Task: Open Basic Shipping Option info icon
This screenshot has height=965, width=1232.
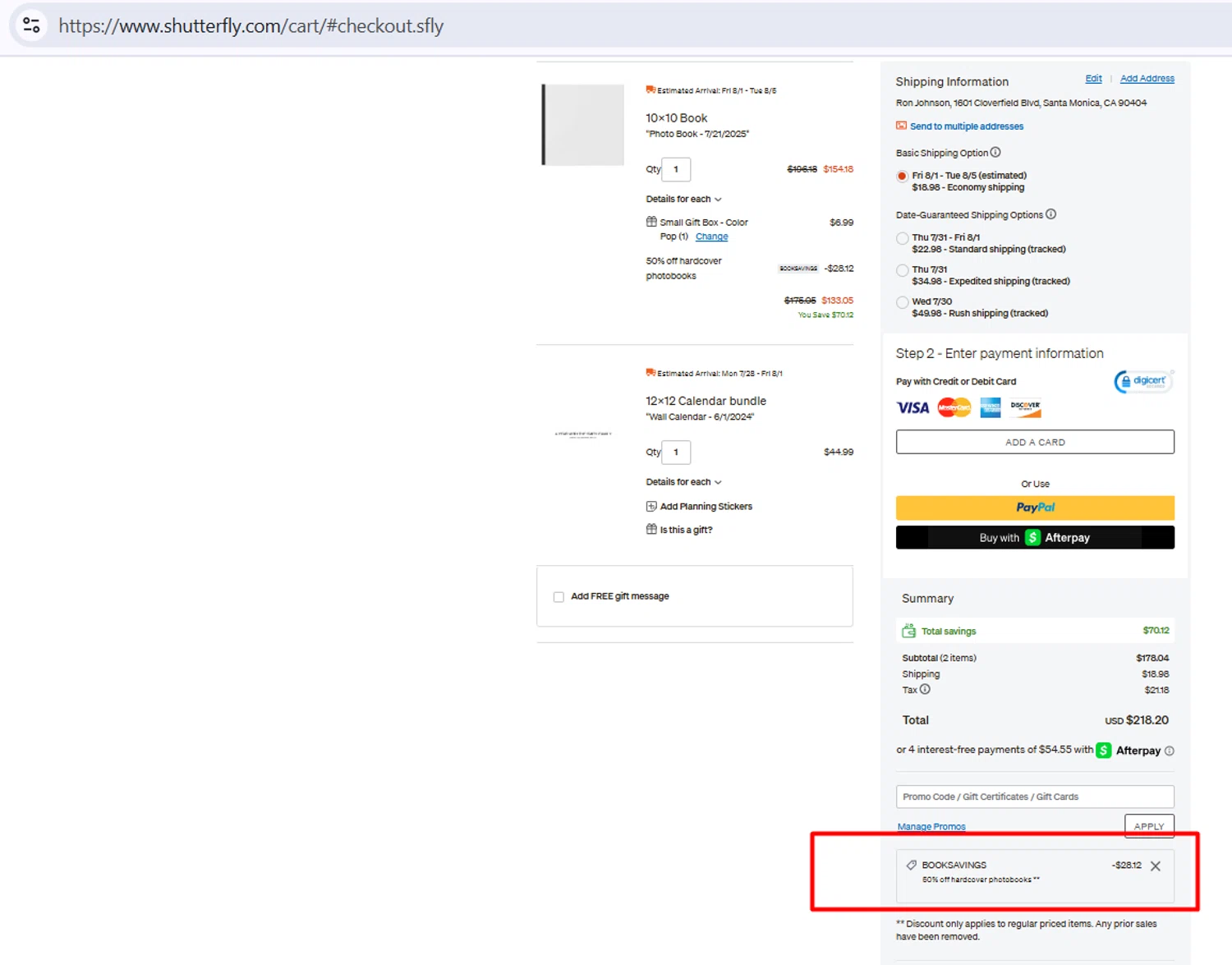Action: coord(995,152)
